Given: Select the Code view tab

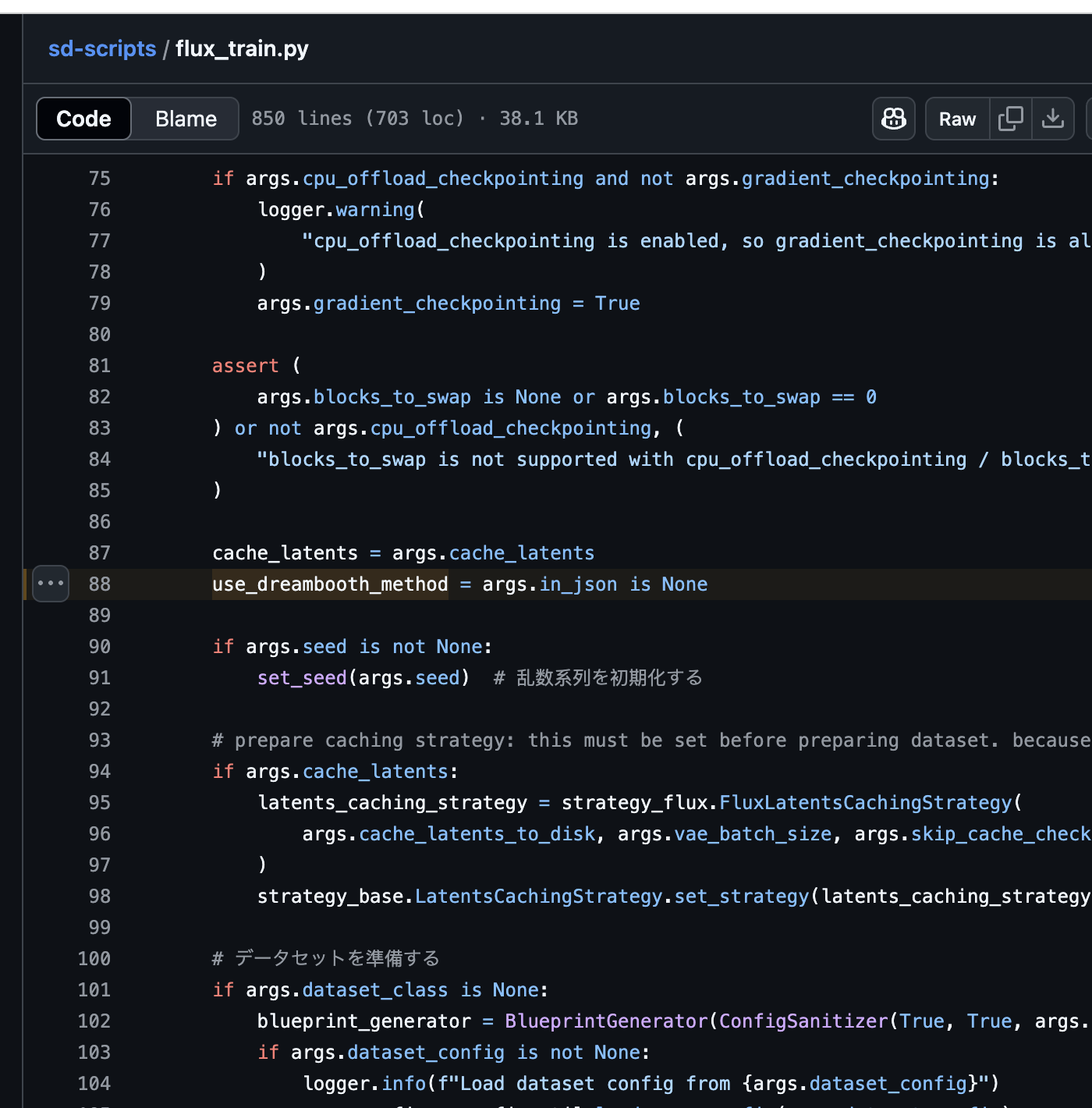Looking at the screenshot, I should coord(83,119).
